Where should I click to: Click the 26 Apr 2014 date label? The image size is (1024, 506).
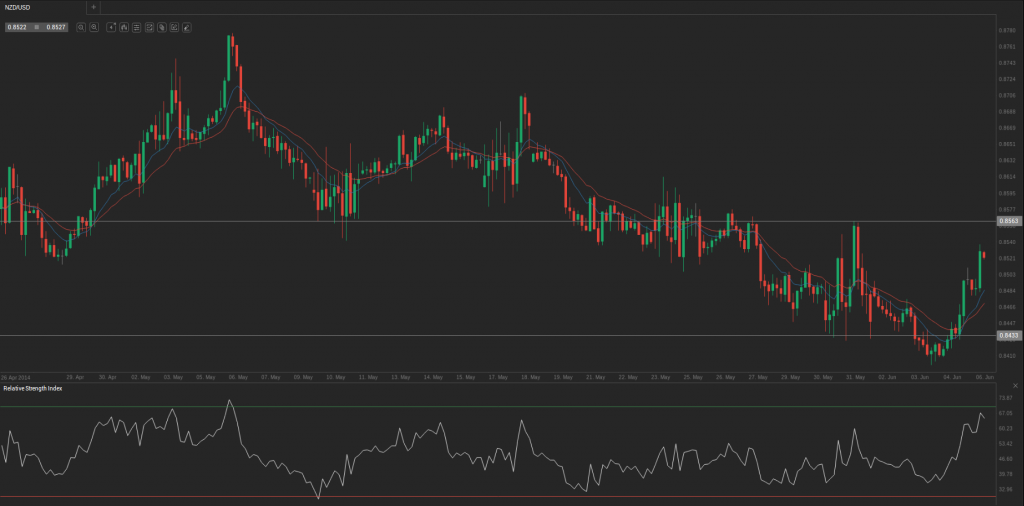[x=16, y=377]
